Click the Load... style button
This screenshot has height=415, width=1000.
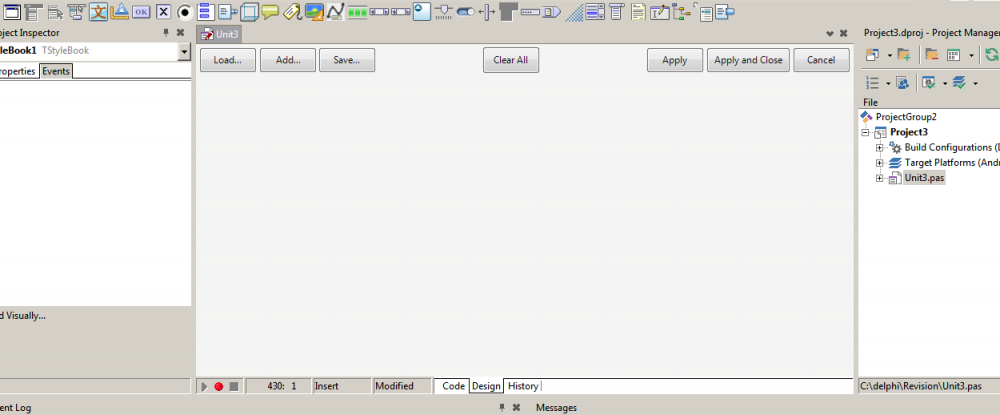[228, 60]
